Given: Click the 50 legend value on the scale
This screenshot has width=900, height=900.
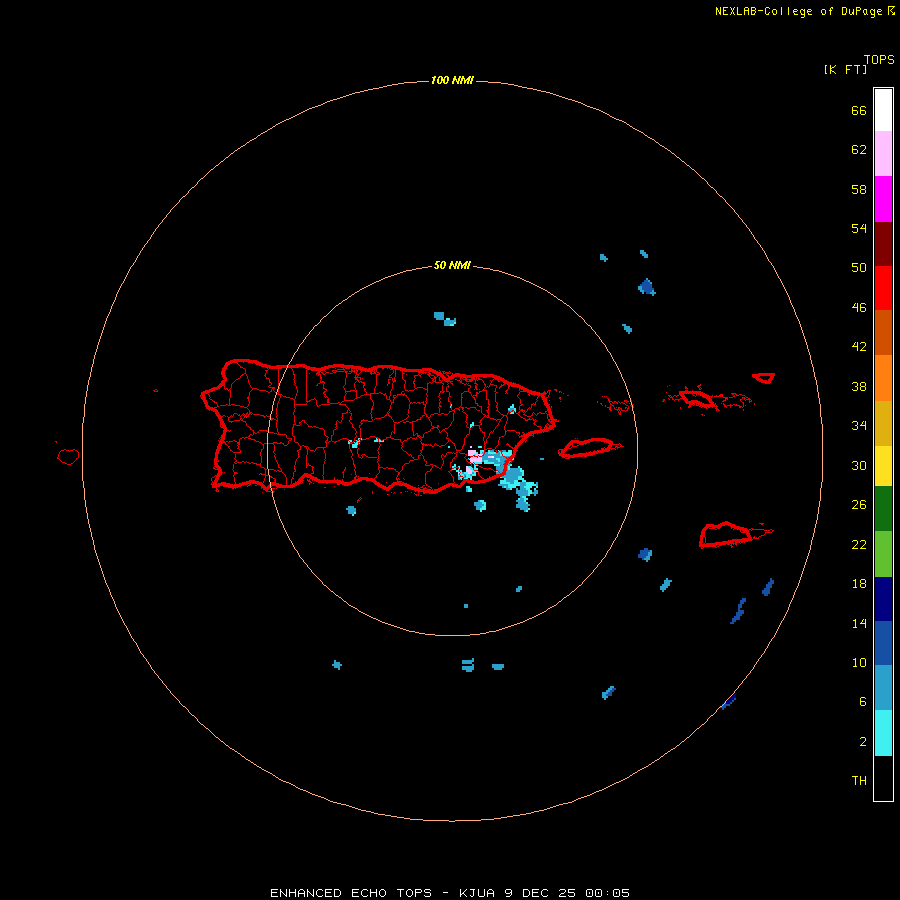Looking at the screenshot, I should [x=859, y=267].
